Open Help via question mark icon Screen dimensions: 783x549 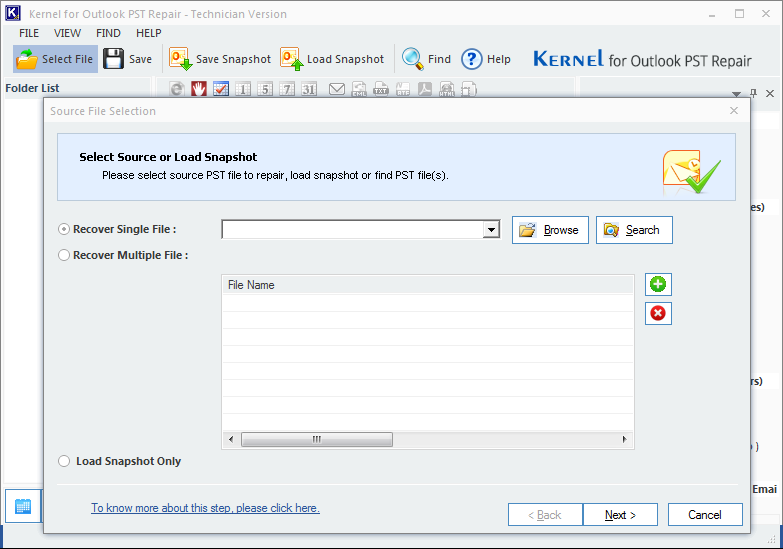click(472, 59)
